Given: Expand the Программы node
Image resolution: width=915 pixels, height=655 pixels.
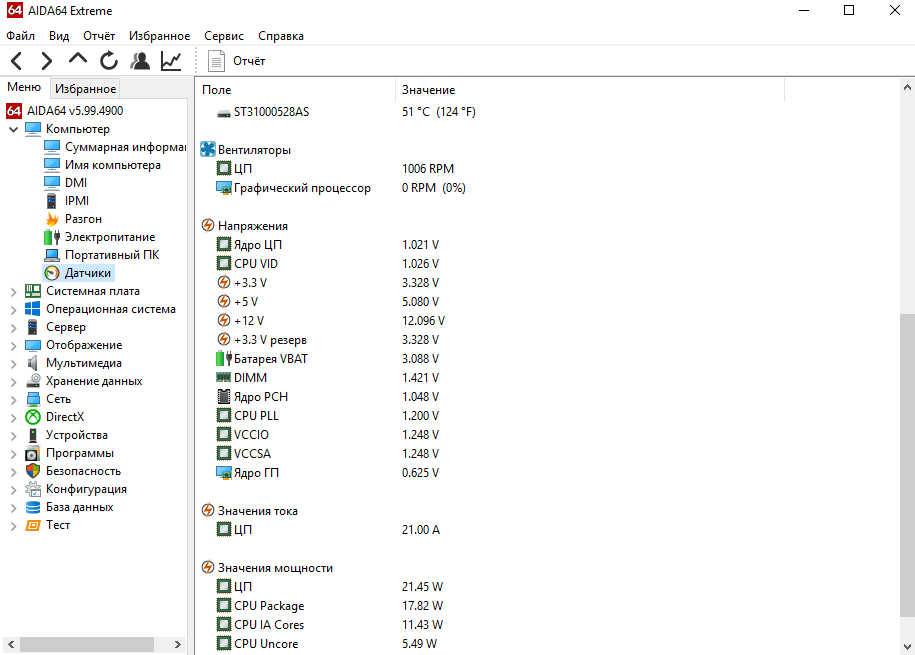Looking at the screenshot, I should (x=13, y=454).
